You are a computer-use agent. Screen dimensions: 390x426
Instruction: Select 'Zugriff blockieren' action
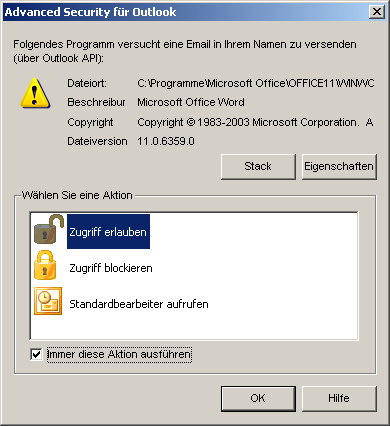[111, 268]
